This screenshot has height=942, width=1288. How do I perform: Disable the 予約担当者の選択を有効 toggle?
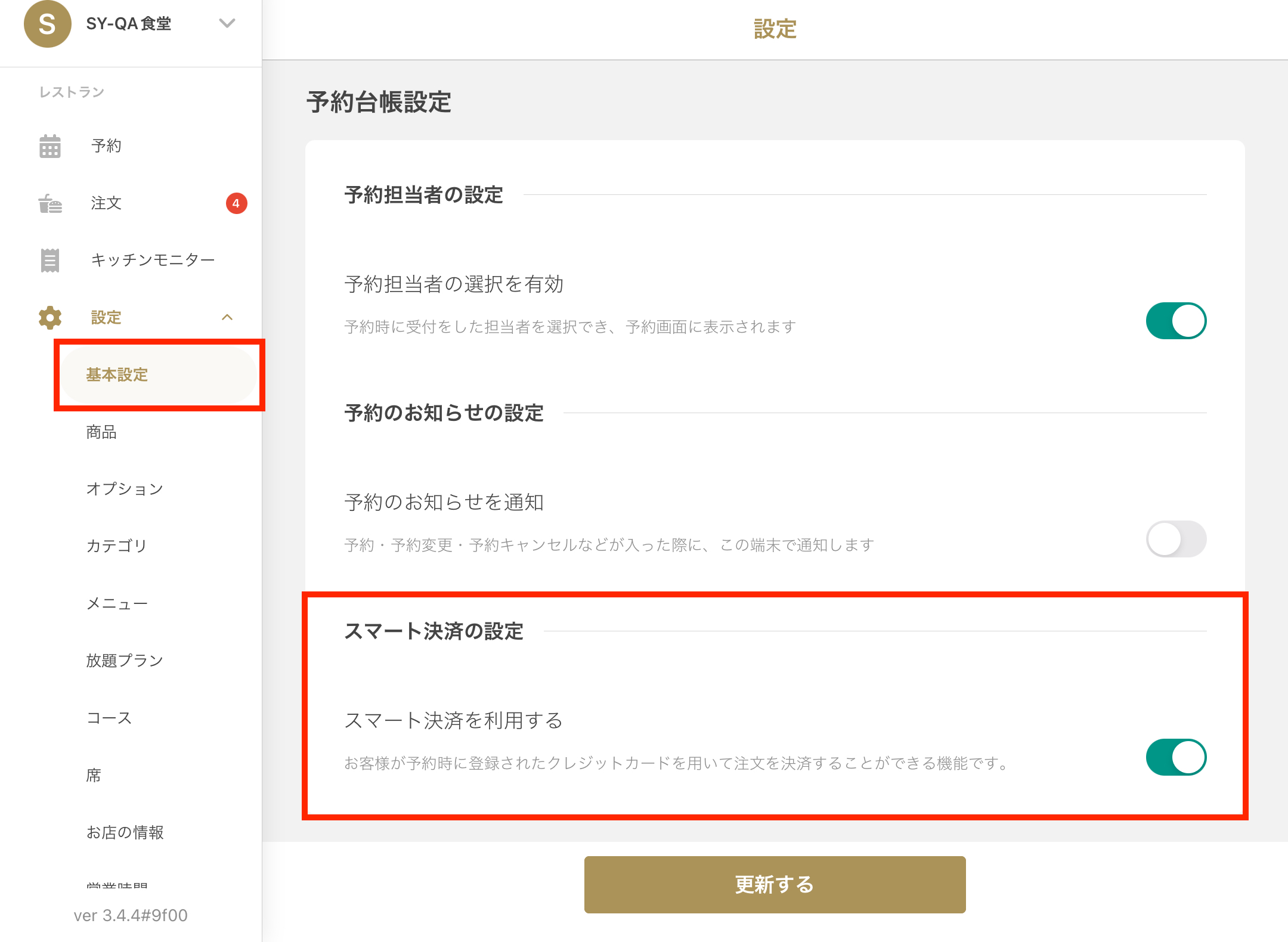click(x=1176, y=321)
